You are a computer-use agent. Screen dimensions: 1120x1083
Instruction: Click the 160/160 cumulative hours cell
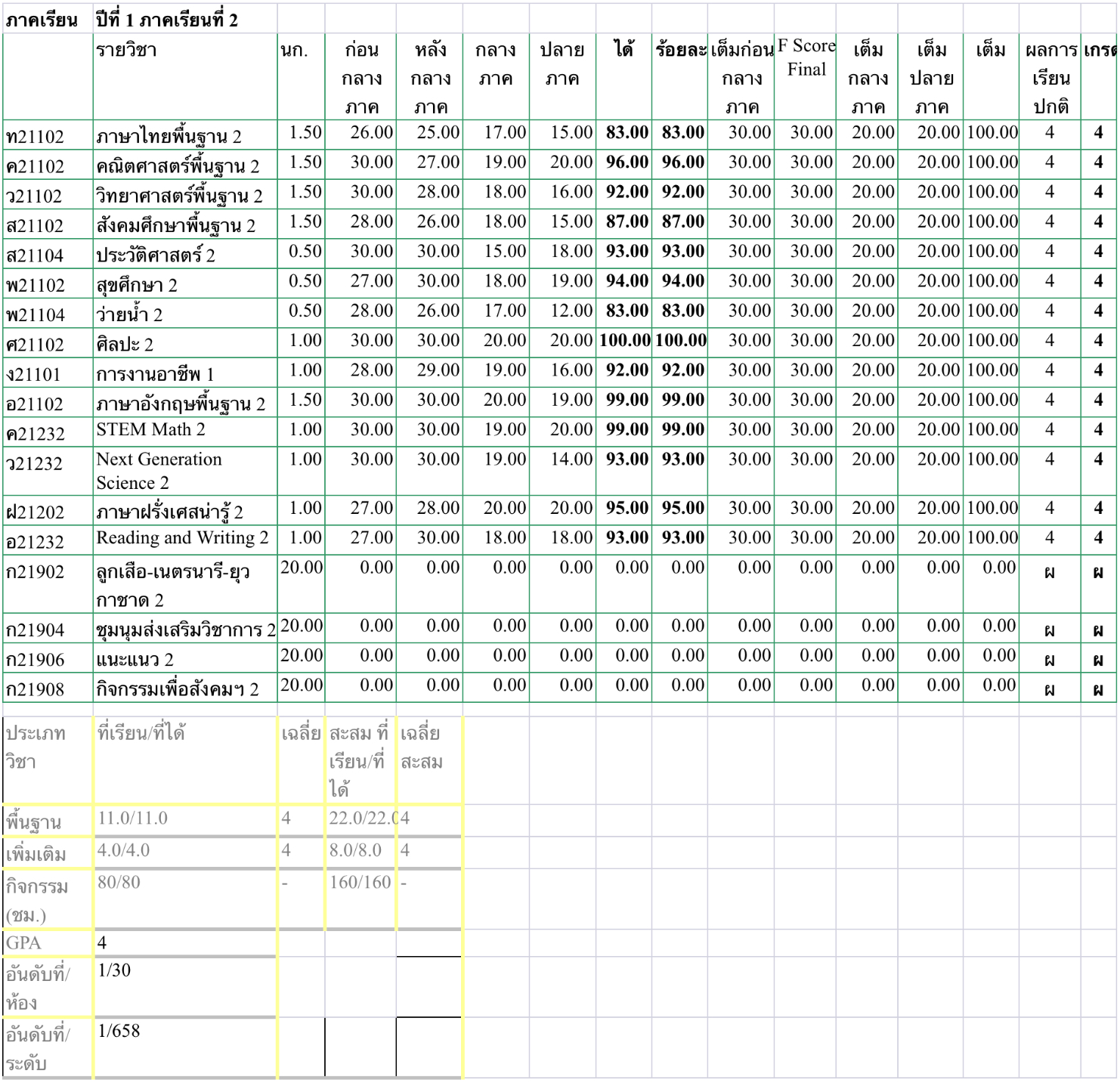360,898
